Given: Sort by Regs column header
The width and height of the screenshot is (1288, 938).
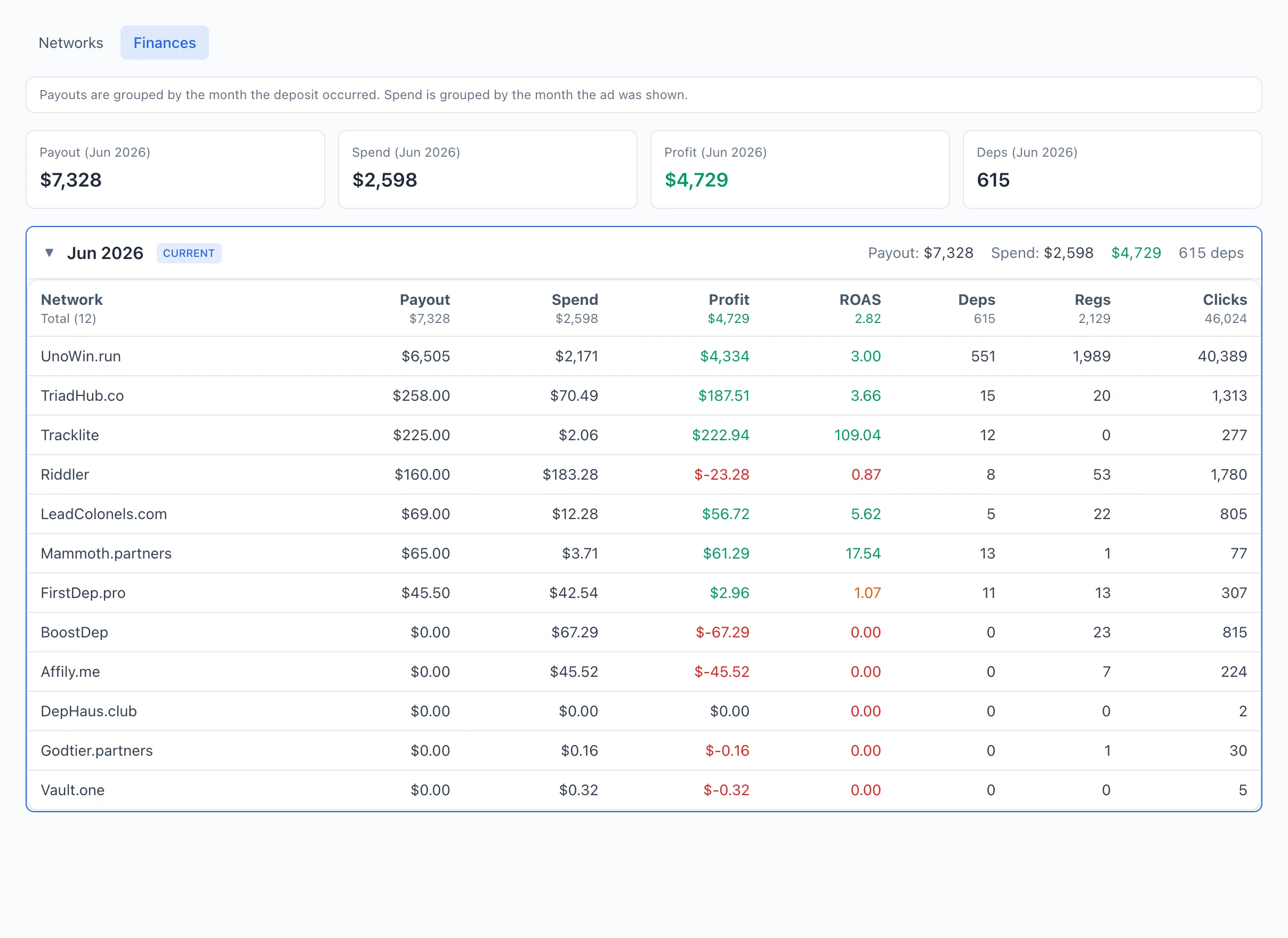Looking at the screenshot, I should point(1092,300).
